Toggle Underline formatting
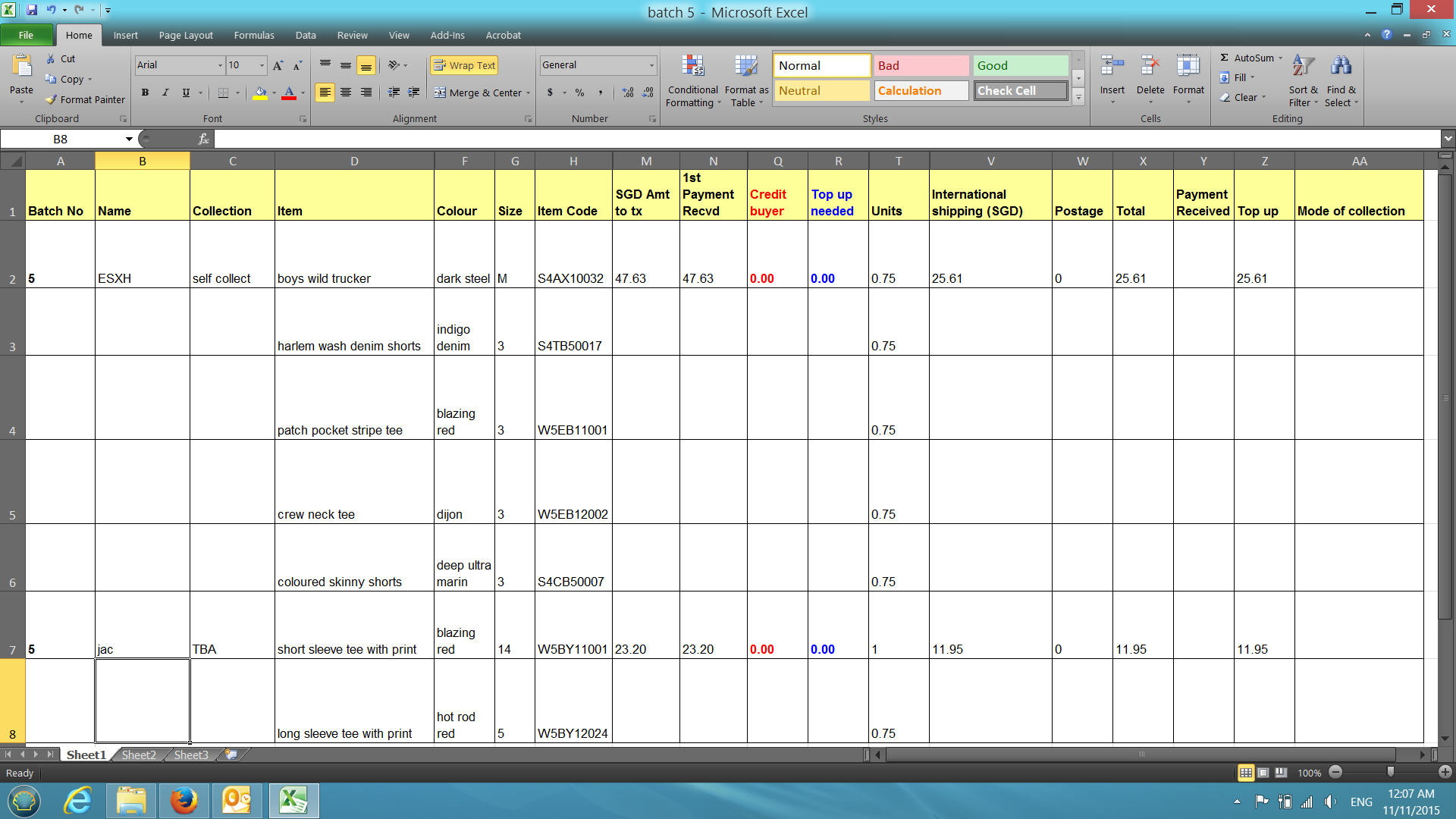The image size is (1456, 819). click(186, 93)
